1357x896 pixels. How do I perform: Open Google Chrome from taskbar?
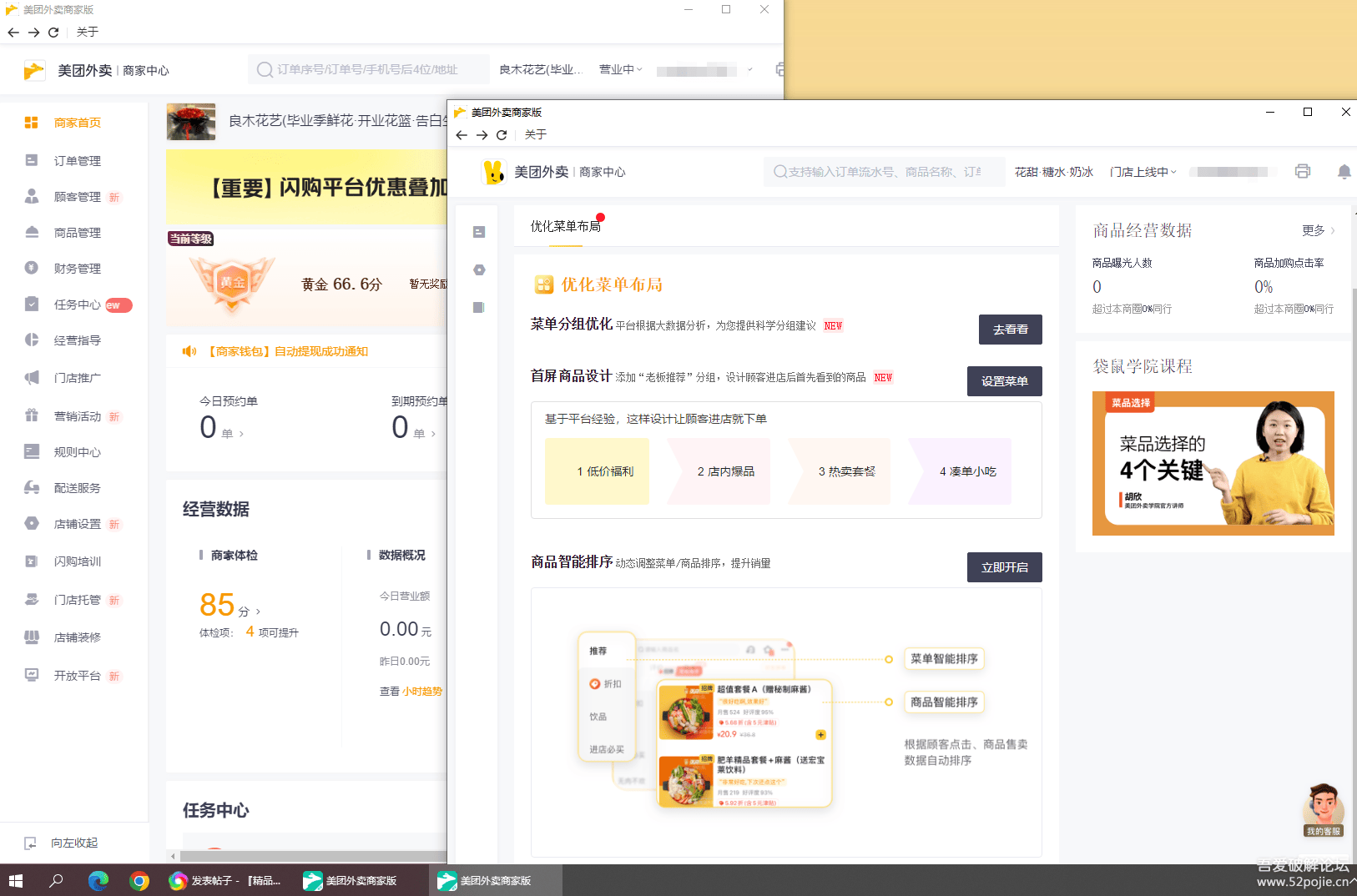[139, 880]
